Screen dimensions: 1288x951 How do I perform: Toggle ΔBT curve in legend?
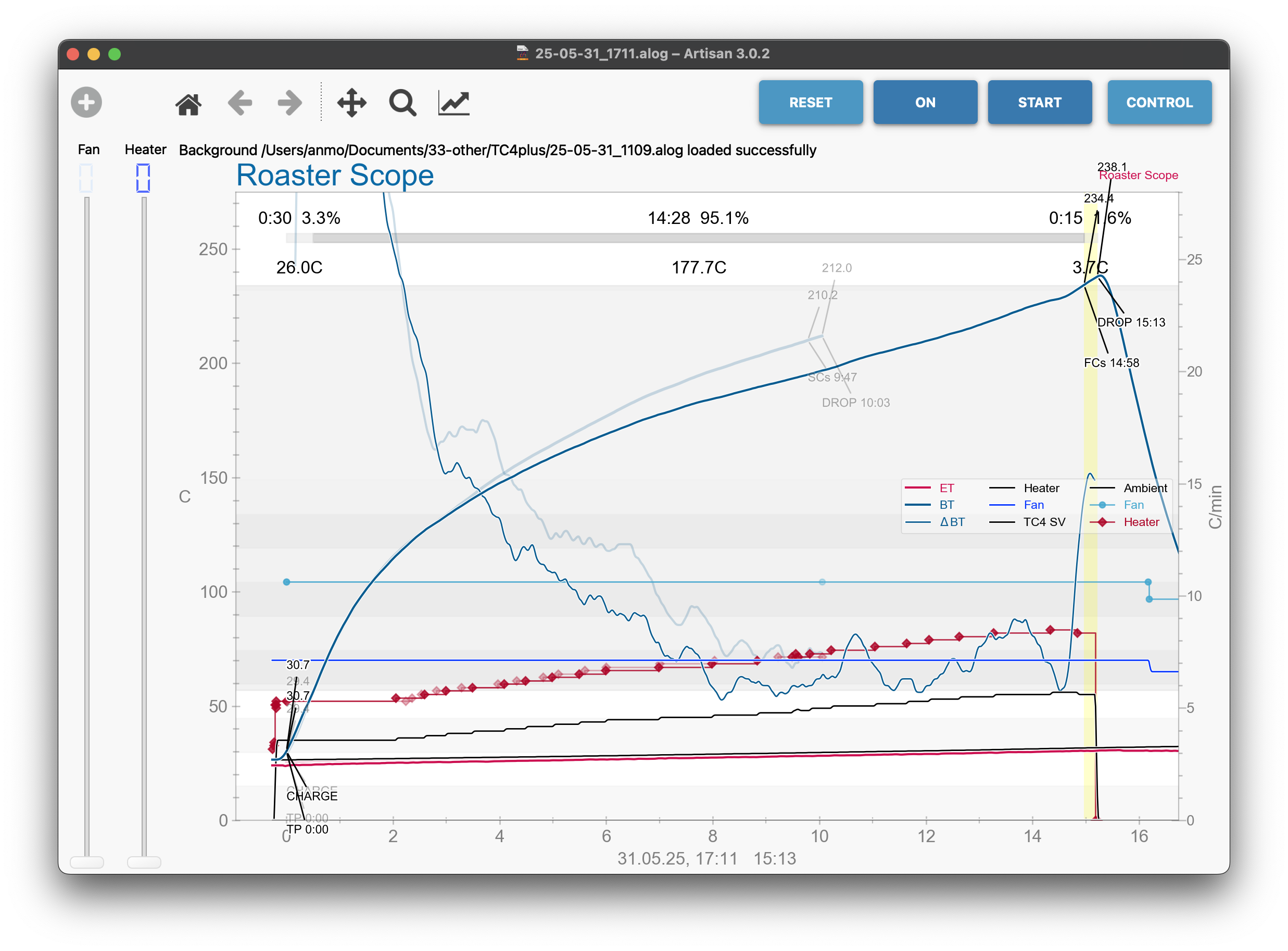pyautogui.click(x=935, y=522)
